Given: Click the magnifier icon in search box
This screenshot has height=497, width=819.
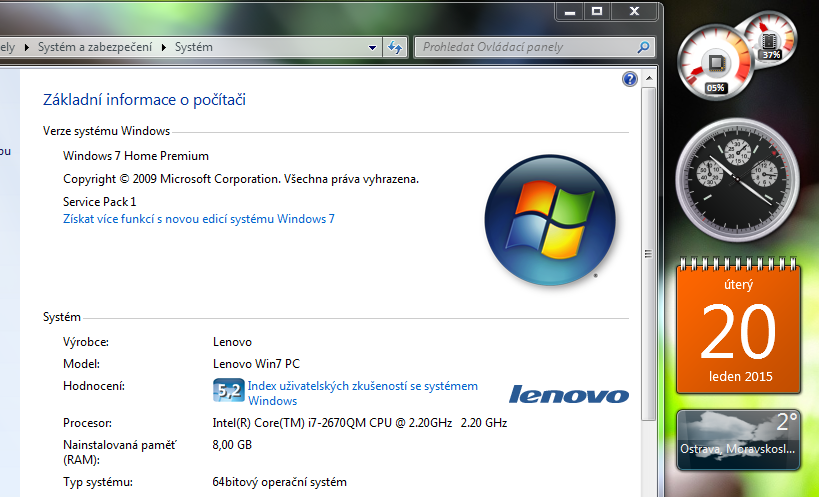Looking at the screenshot, I should coord(644,47).
